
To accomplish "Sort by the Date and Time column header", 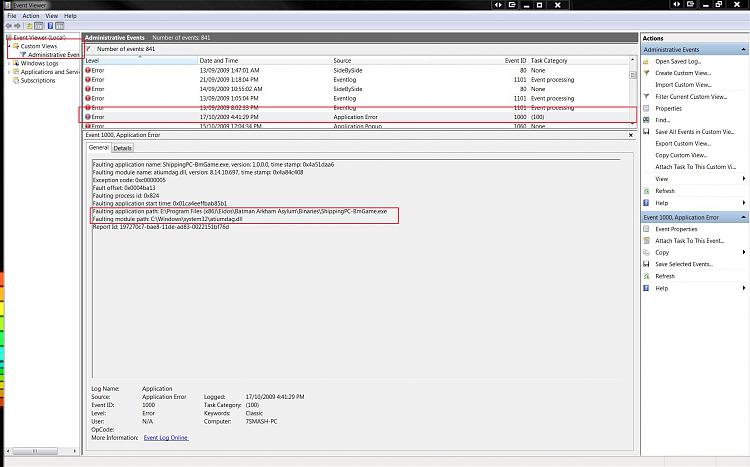I will click(x=265, y=61).
